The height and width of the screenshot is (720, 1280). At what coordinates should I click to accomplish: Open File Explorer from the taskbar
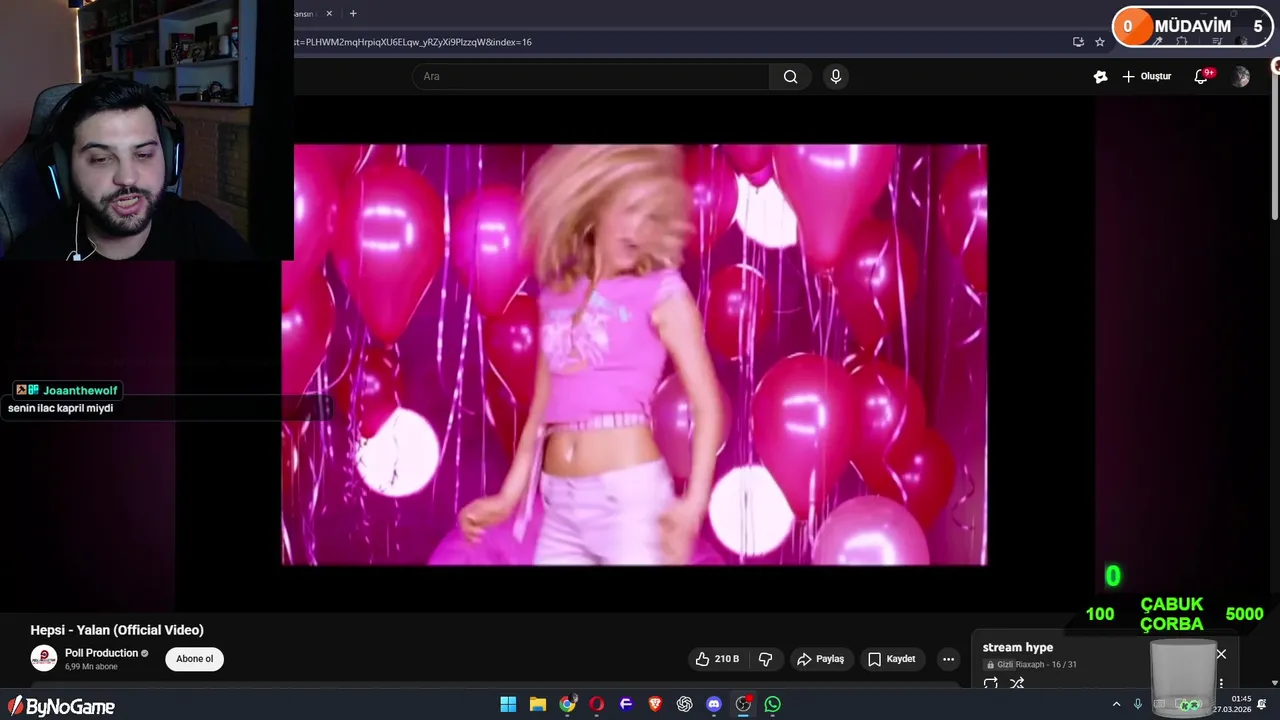click(538, 704)
